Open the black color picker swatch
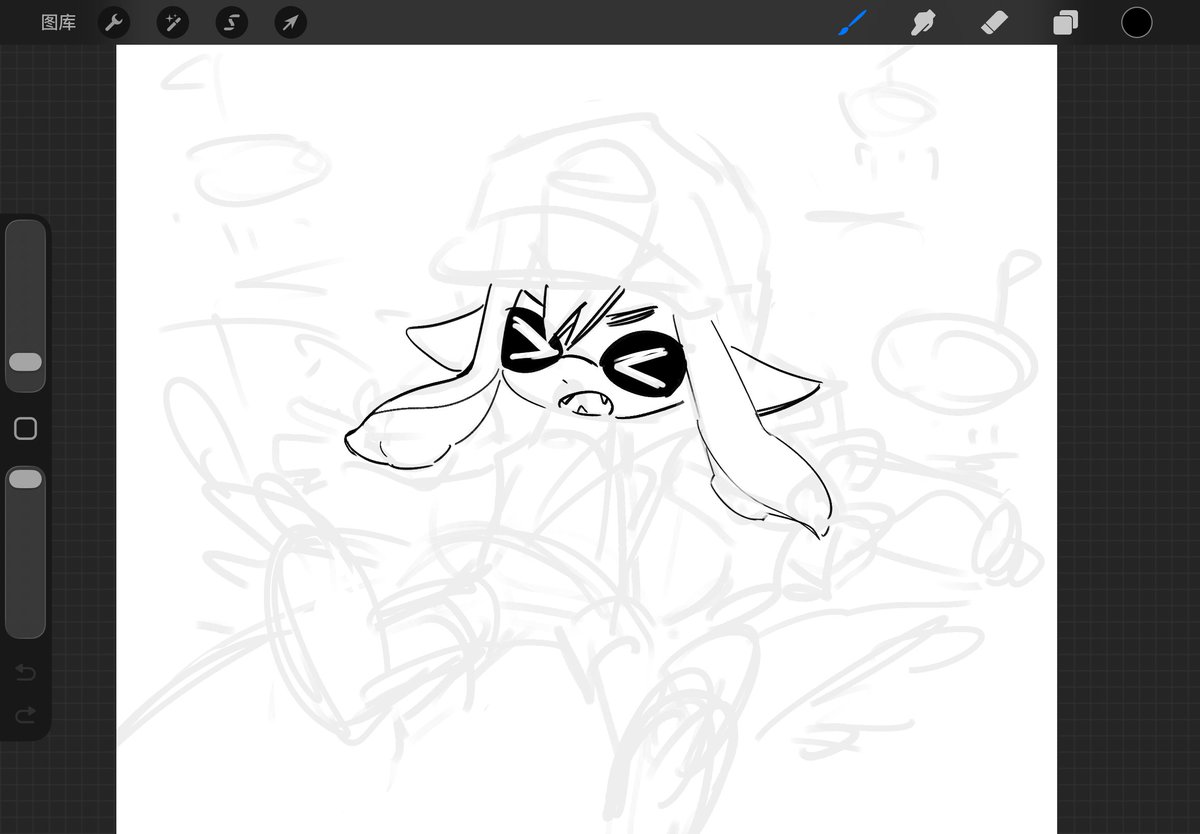This screenshot has height=834, width=1200. [x=1137, y=22]
